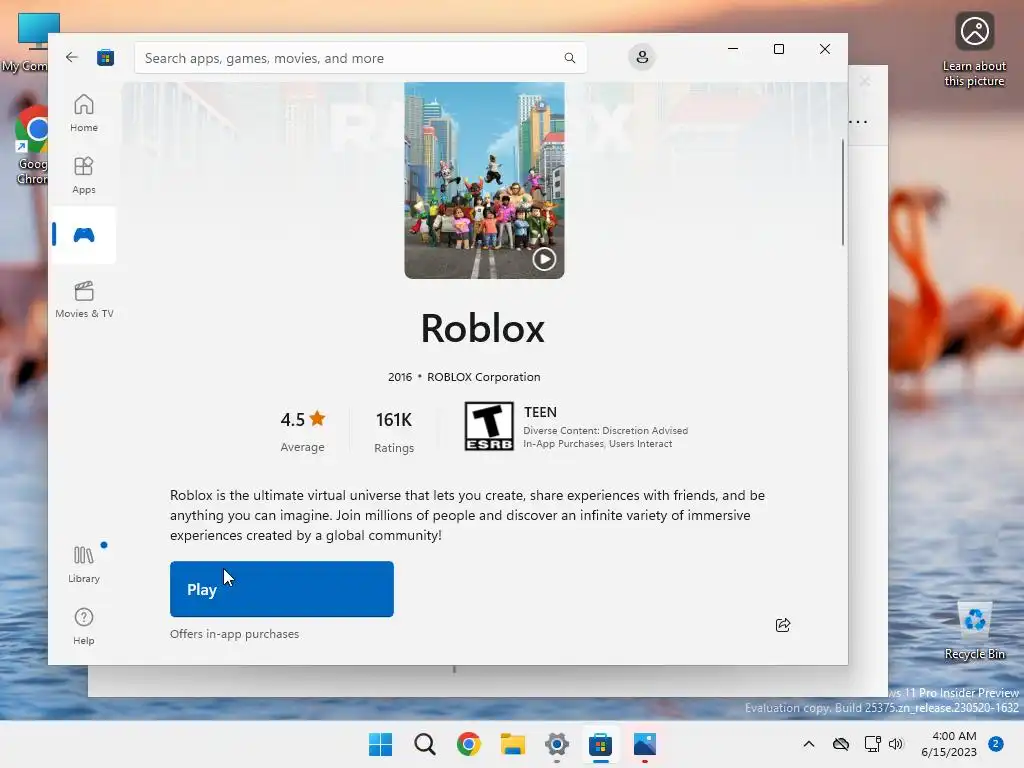Open the clock and date flyout

coord(949,744)
